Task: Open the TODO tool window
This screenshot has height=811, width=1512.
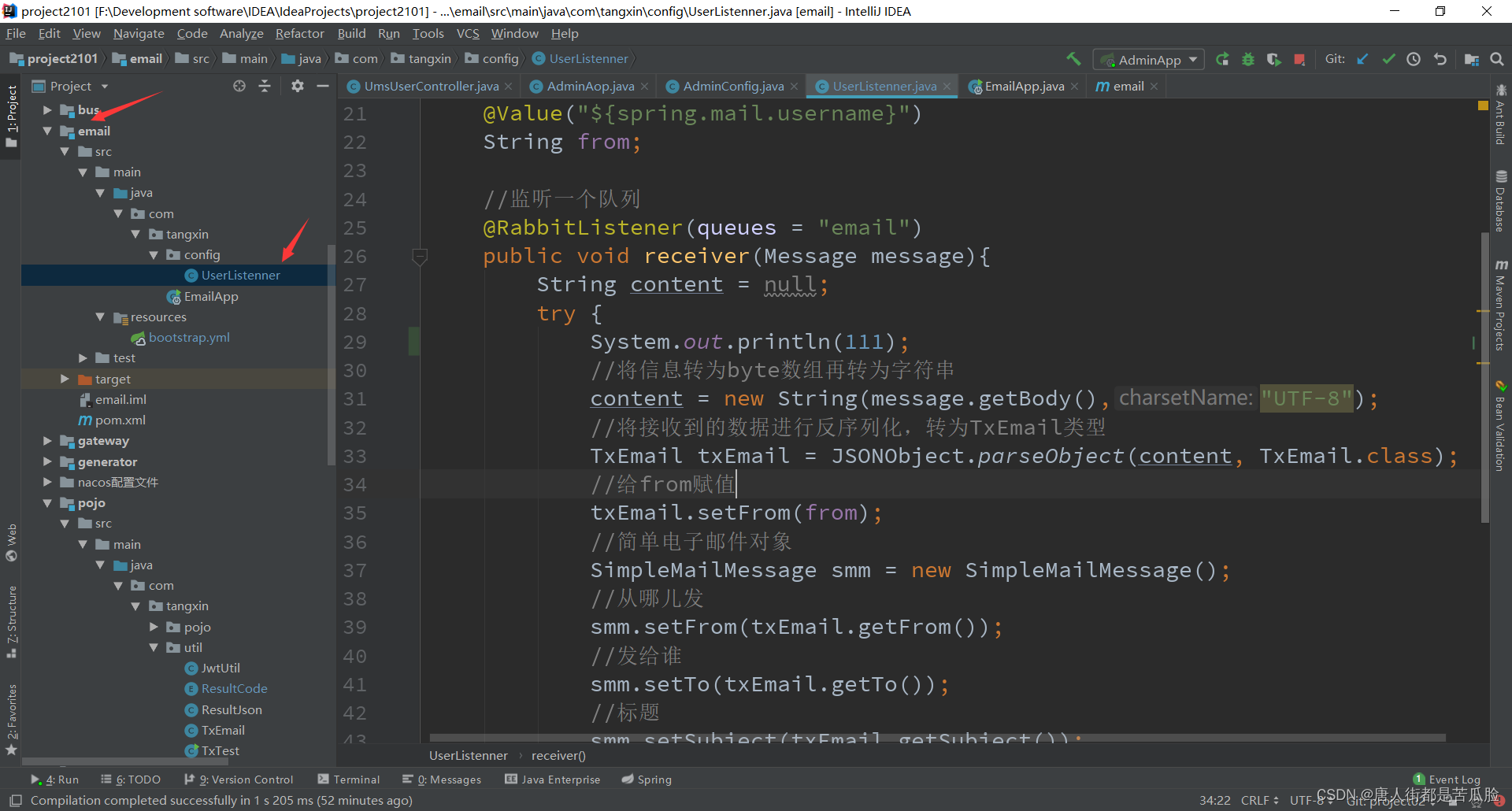Action: [131, 780]
